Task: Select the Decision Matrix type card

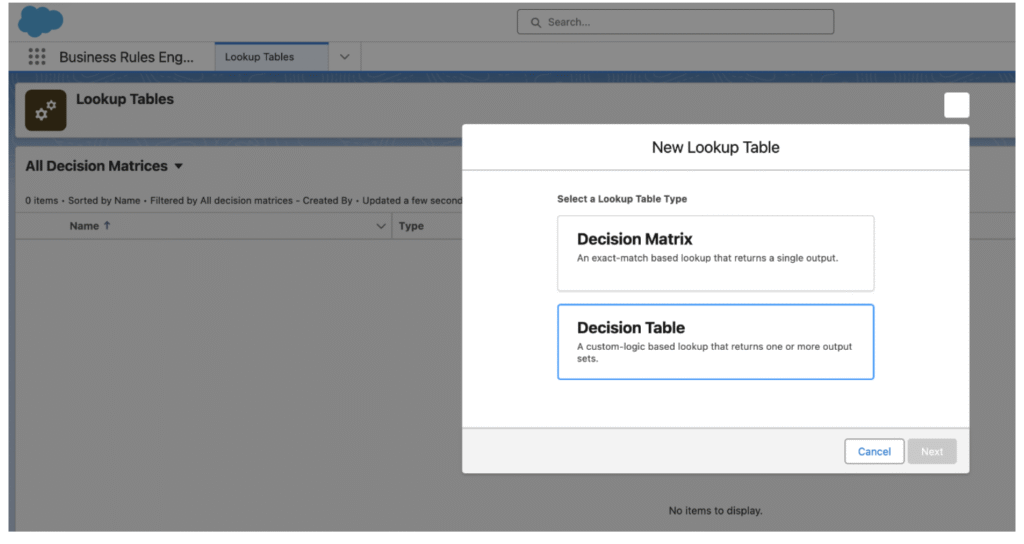Action: pos(715,253)
